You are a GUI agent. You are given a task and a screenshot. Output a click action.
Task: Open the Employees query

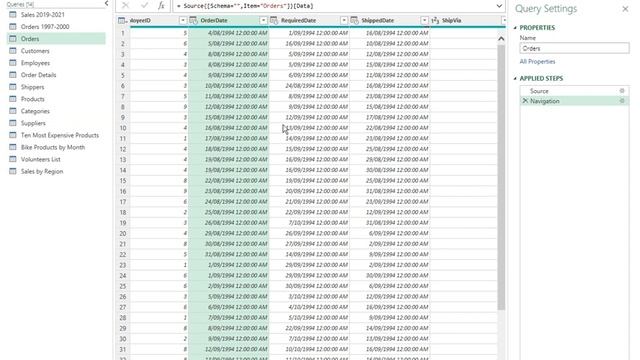[35, 63]
